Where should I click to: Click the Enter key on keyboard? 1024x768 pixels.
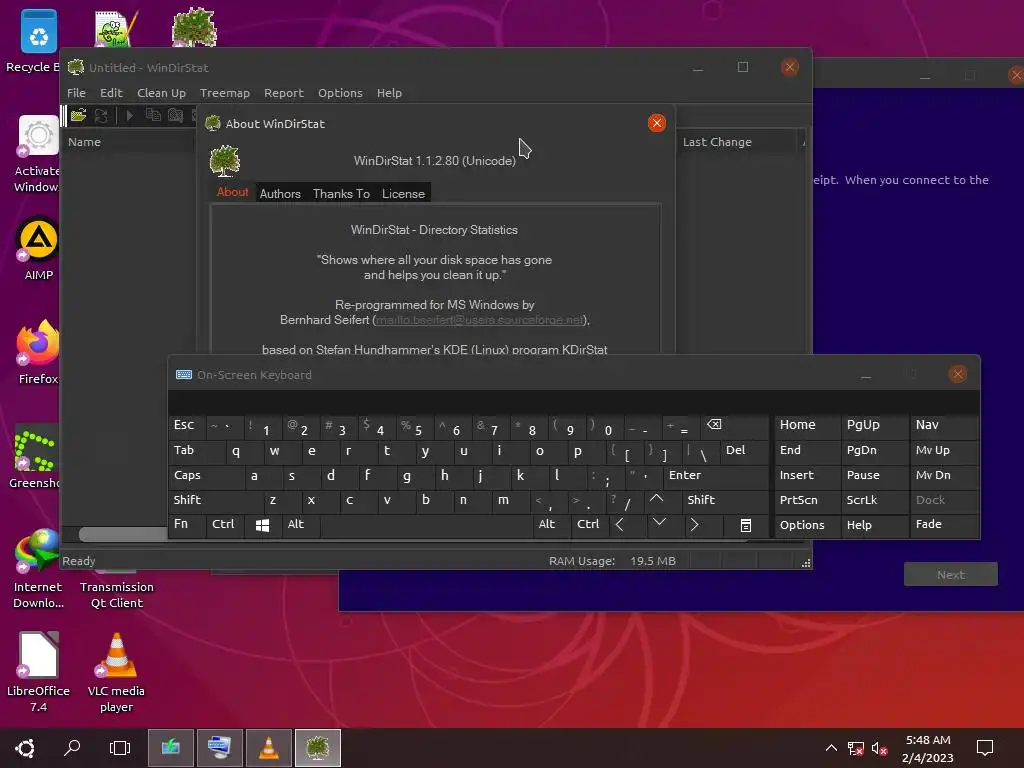point(716,475)
